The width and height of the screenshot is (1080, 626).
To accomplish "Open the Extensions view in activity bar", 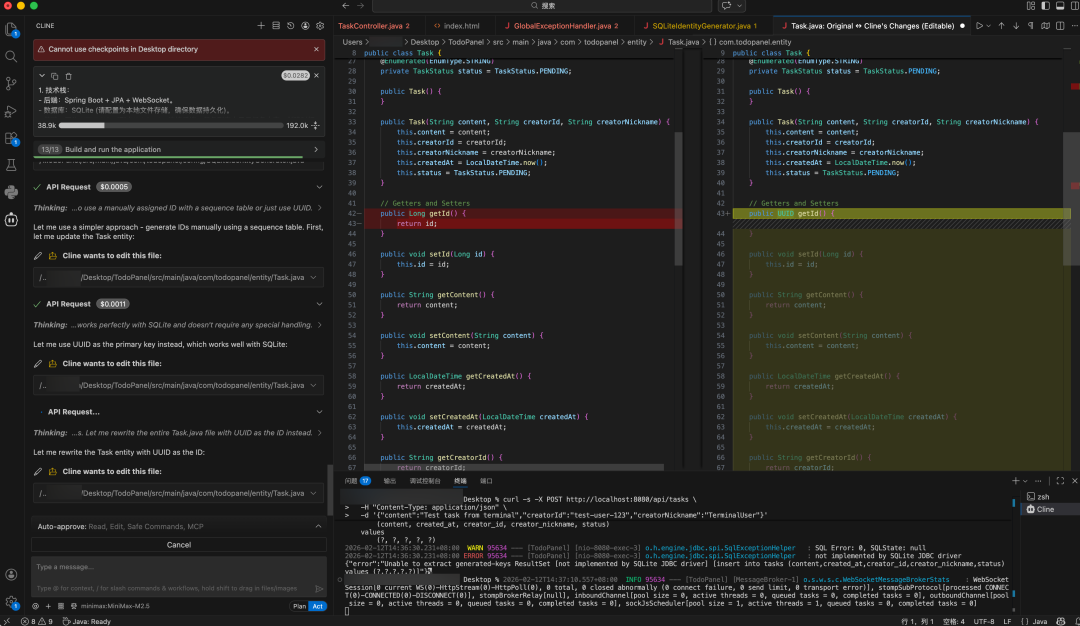I will click(12, 138).
